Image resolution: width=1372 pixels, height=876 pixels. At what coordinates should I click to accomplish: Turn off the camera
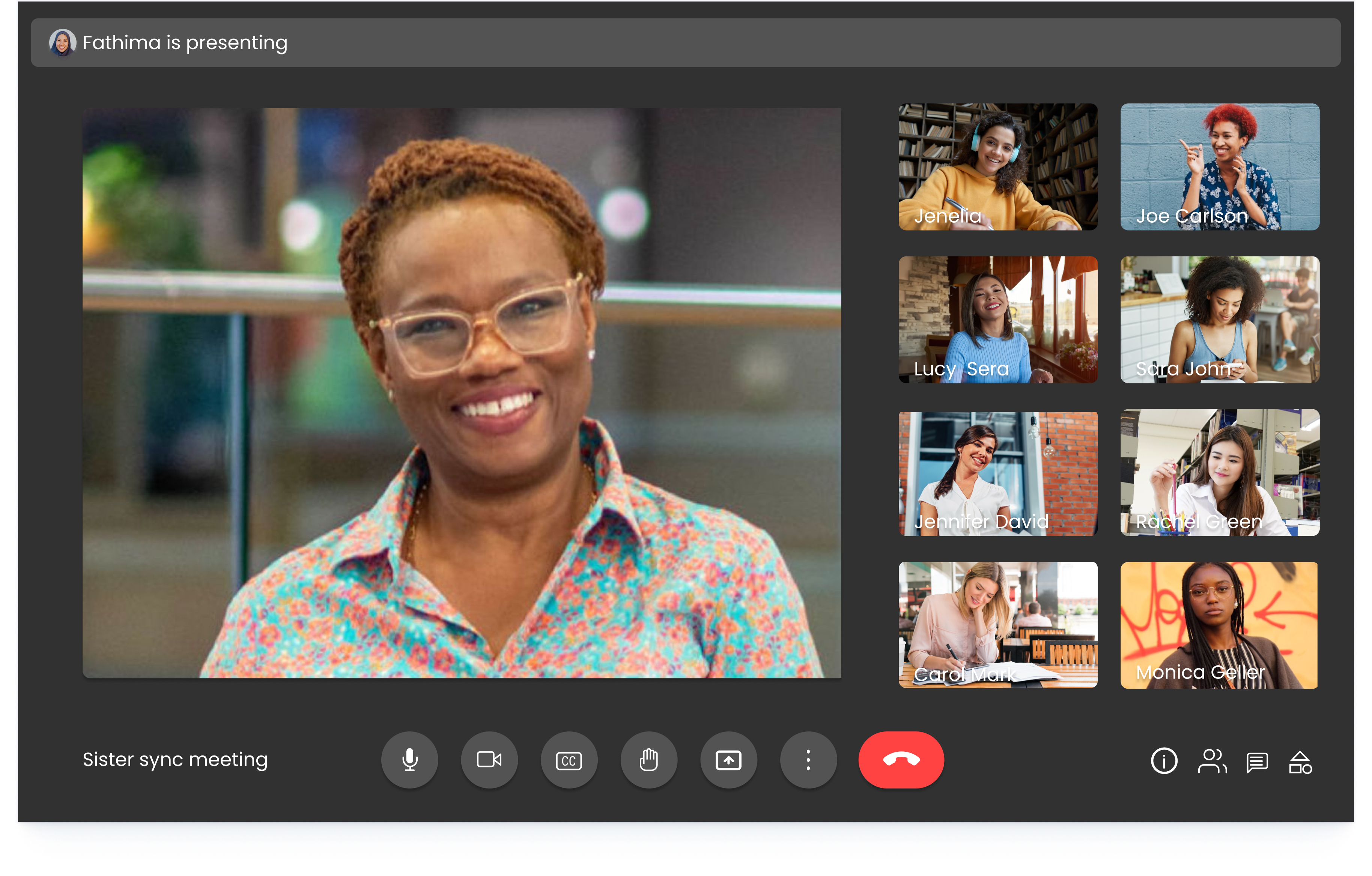489,760
